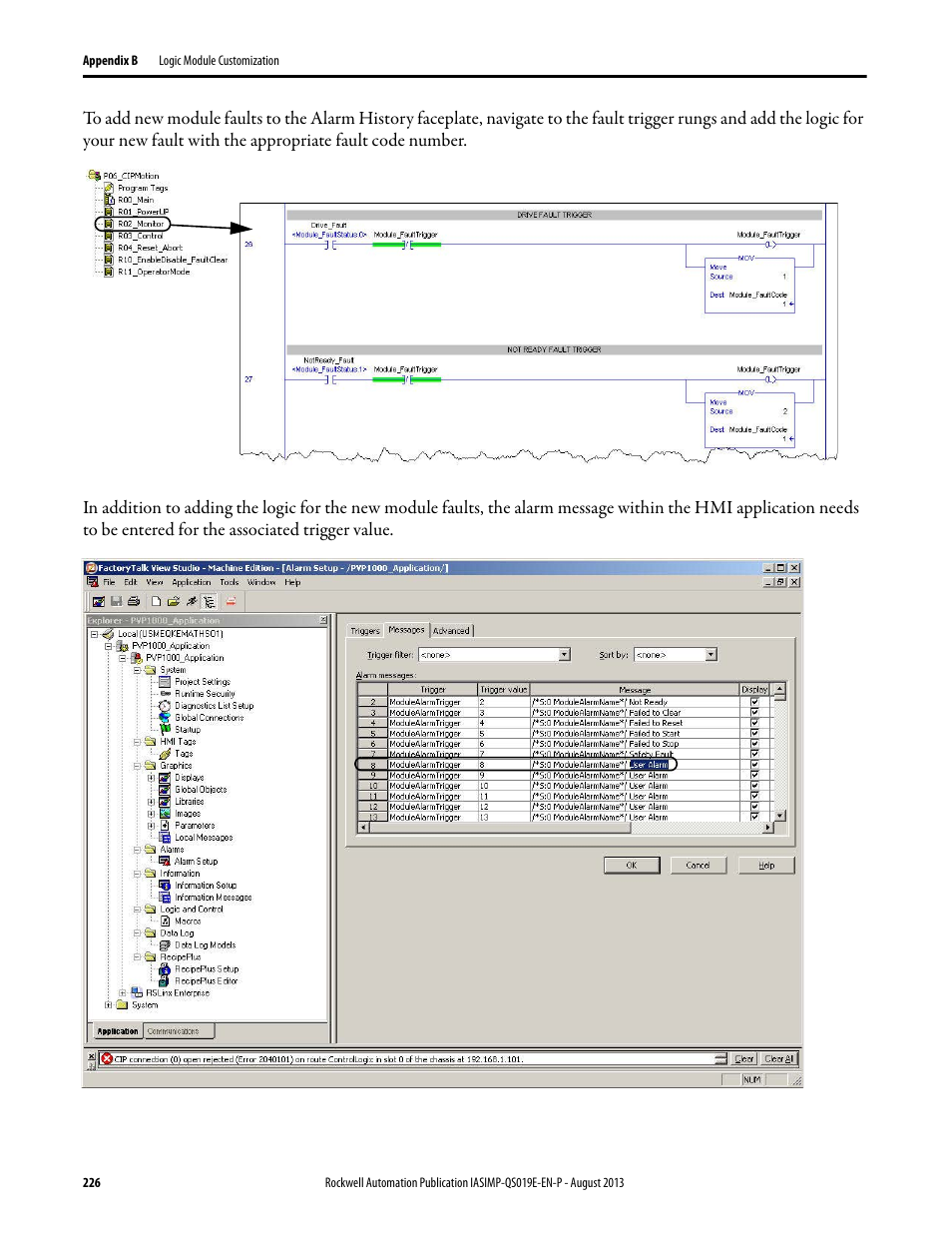Viewport: 952px width, 1233px height.
Task: Close the Explorer panel with its X
Action: click(x=323, y=621)
